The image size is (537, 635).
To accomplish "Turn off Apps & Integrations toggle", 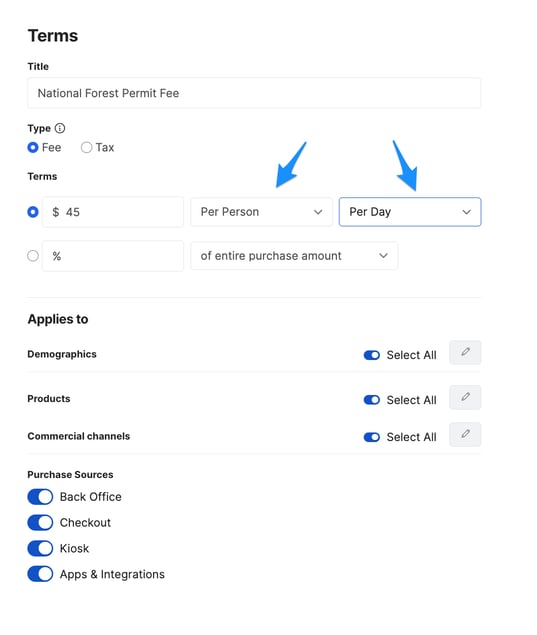I will pyautogui.click(x=40, y=574).
